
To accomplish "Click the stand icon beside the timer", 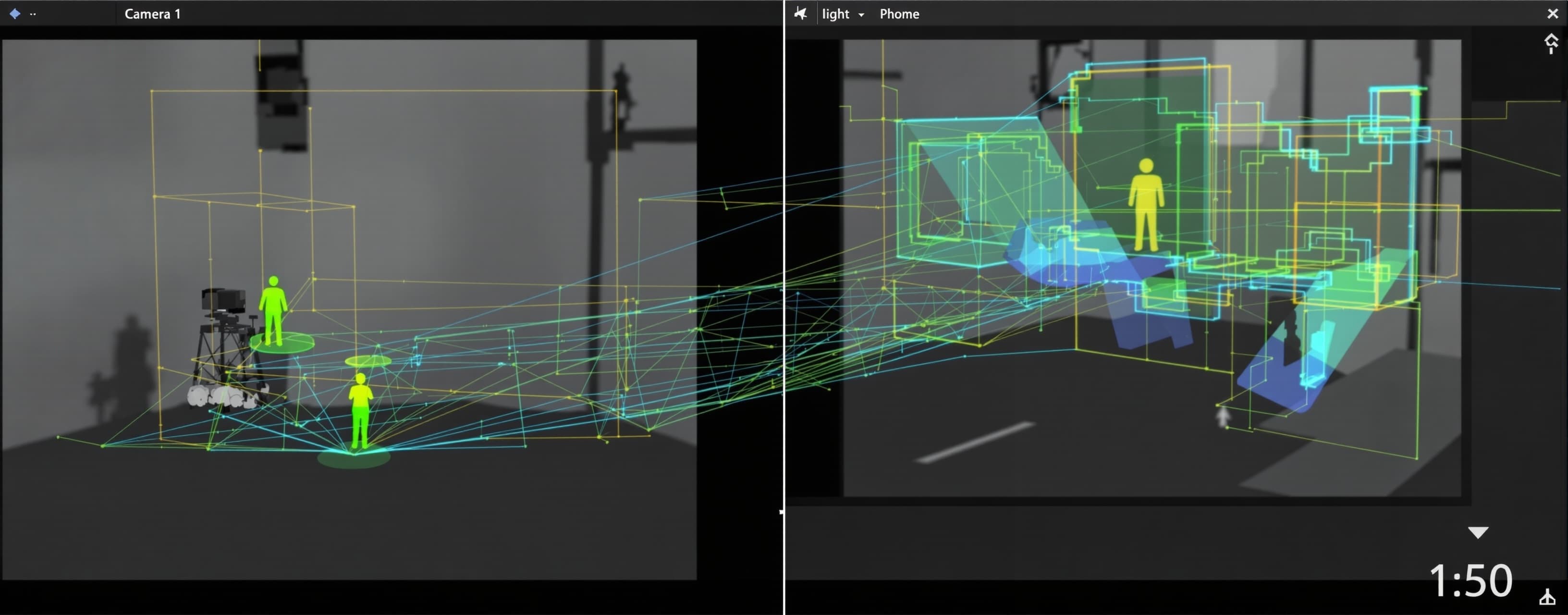I will 1547,597.
